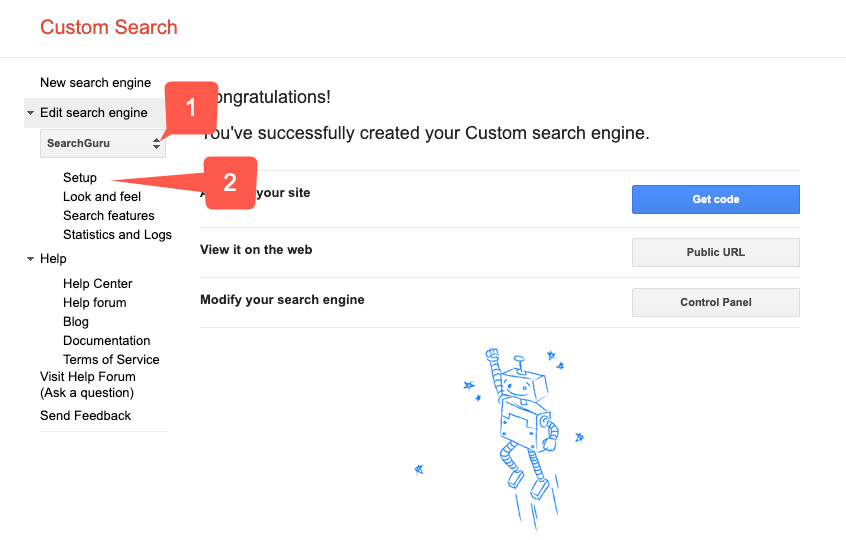This screenshot has width=846, height=540.
Task: Collapse the Edit search engine triangle
Action: click(x=30, y=113)
